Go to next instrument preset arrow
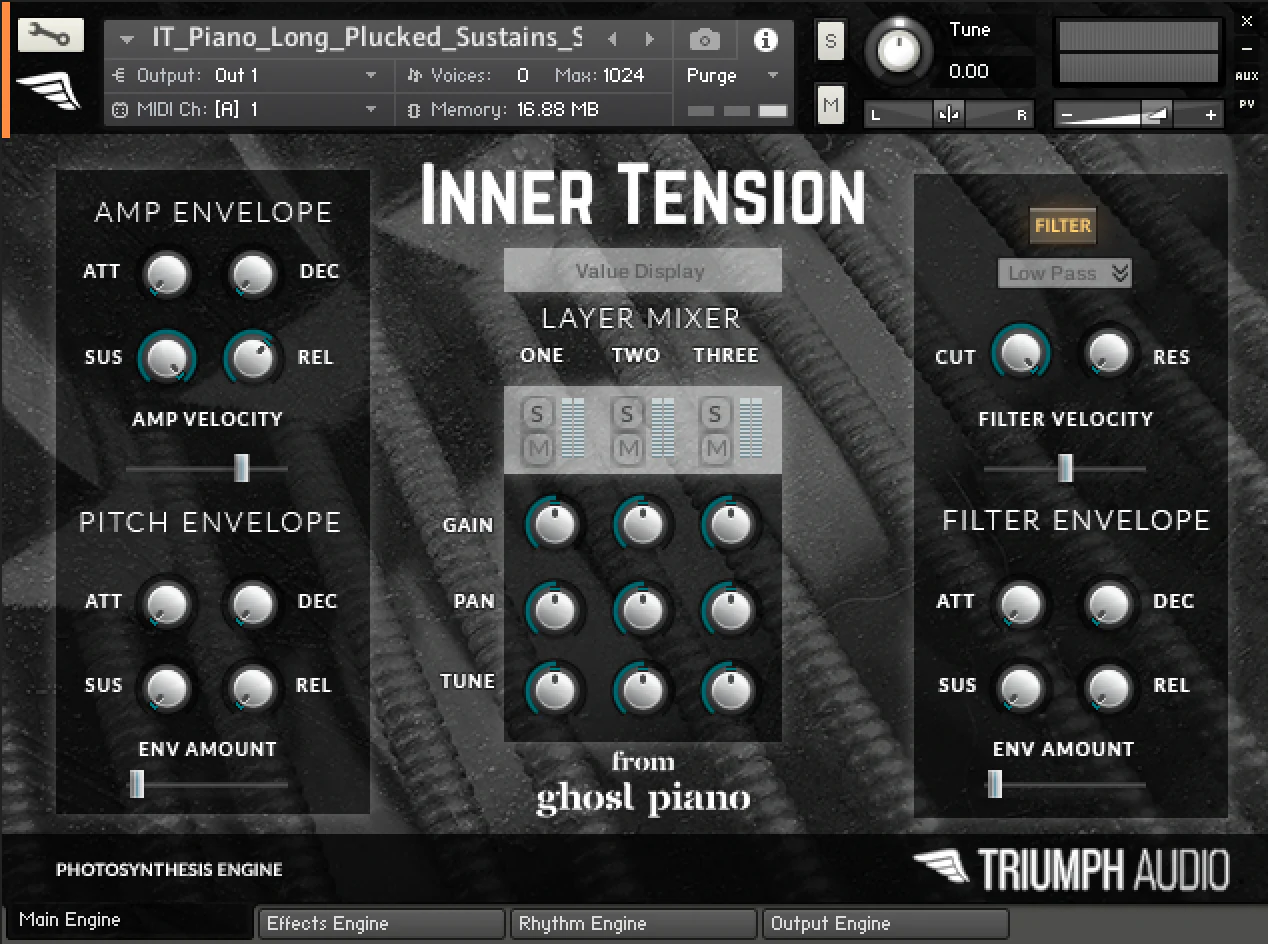This screenshot has height=944, width=1268. [x=650, y=40]
